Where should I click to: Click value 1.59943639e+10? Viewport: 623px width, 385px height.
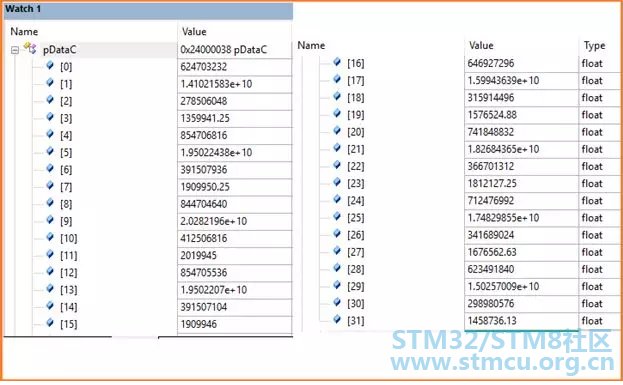click(x=503, y=80)
